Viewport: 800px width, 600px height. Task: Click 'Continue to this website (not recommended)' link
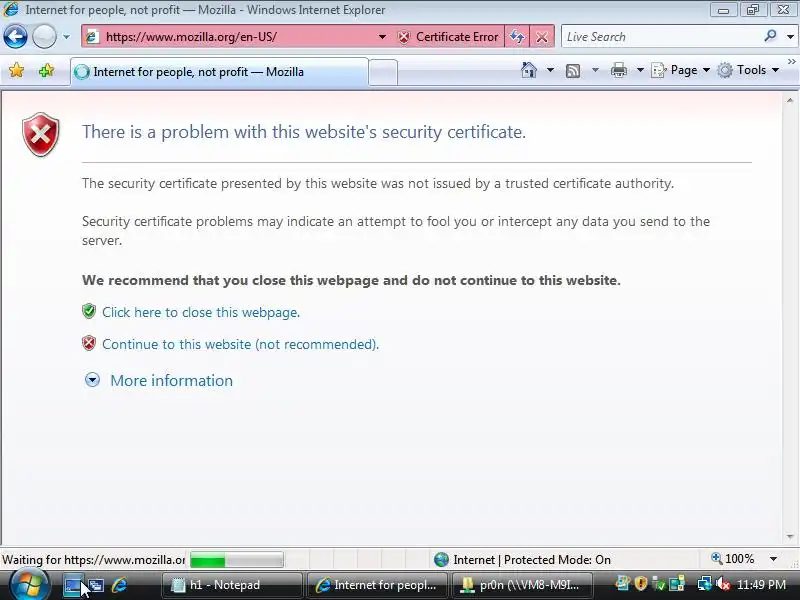coord(240,344)
